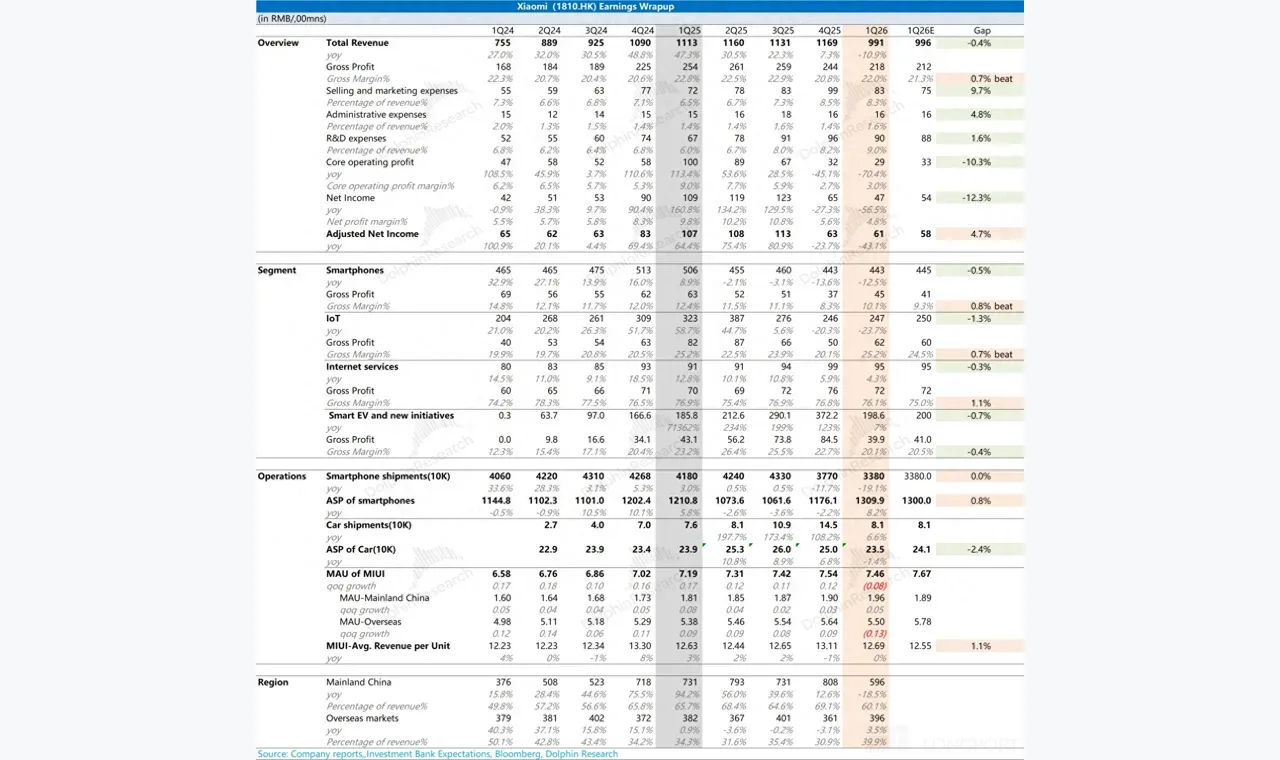Screen dimensions: 1280x760
Task: Click the 'Adjusted Net Income' row label
Action: 370,234
